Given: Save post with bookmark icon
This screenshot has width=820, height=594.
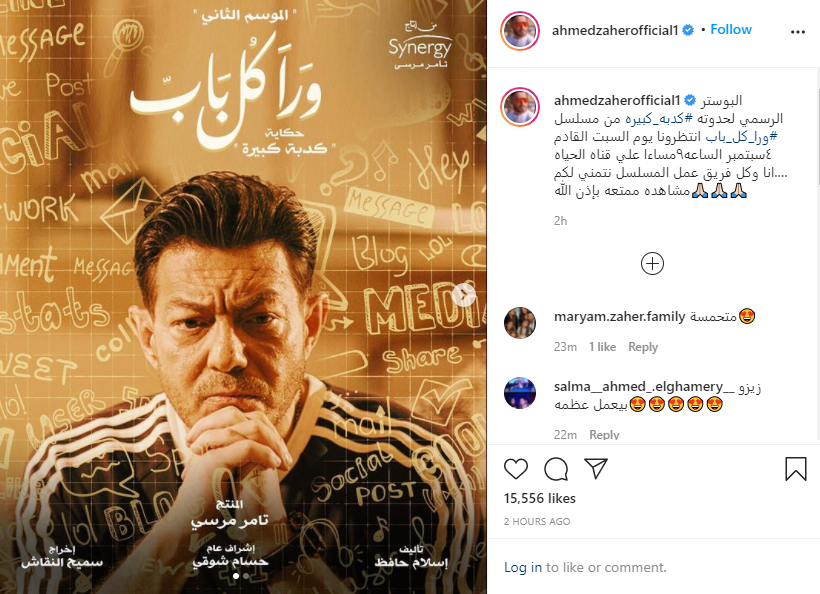Looking at the screenshot, I should (x=795, y=469).
